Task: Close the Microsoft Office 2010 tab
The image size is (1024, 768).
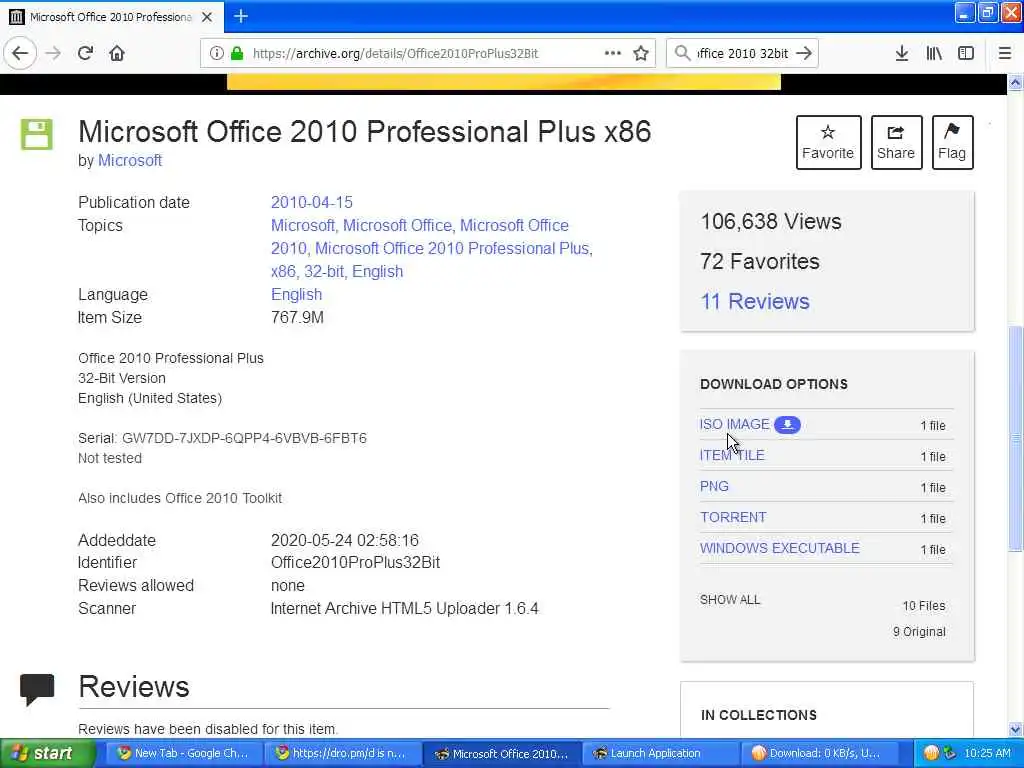Action: tap(207, 17)
